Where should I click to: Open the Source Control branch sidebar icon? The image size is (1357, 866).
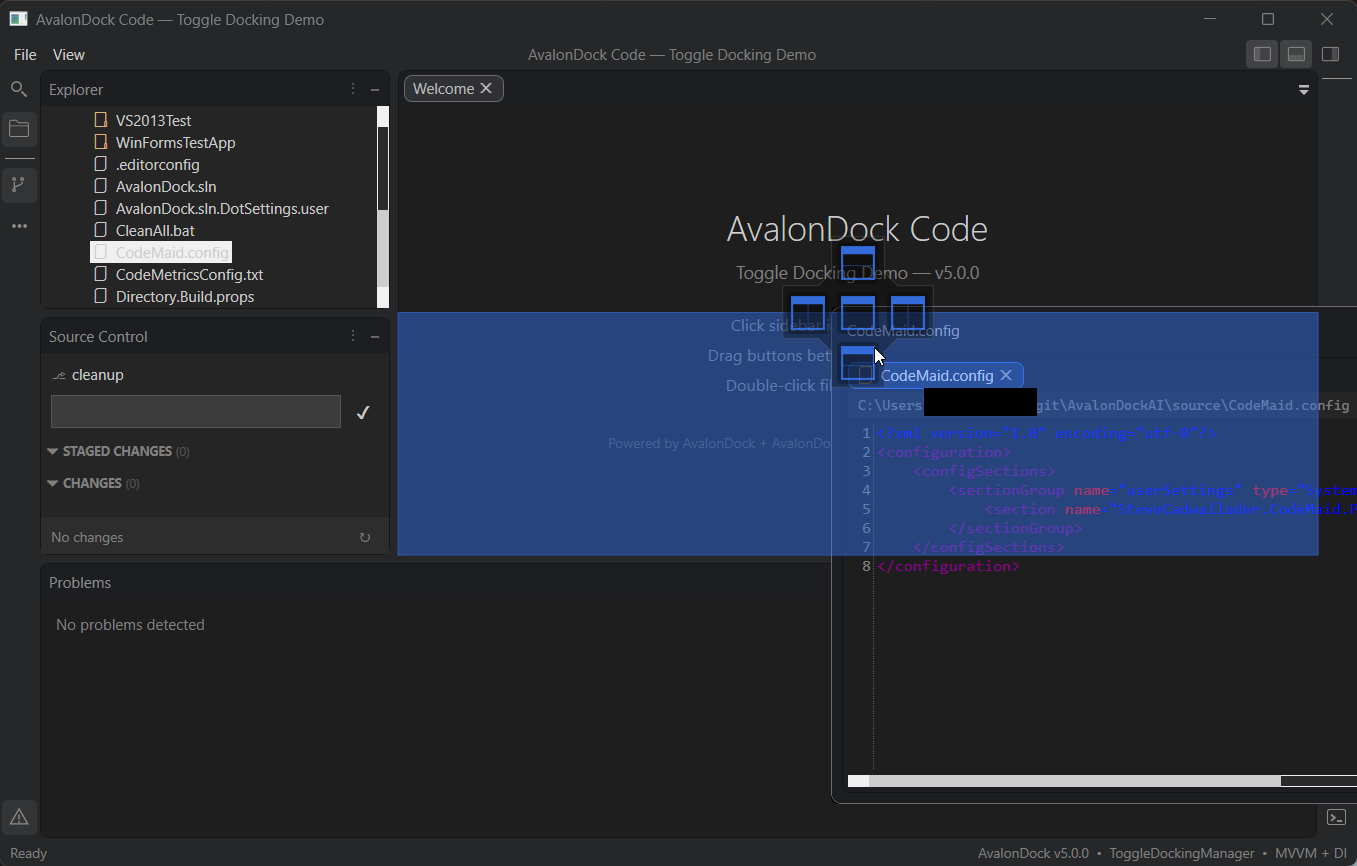18,185
